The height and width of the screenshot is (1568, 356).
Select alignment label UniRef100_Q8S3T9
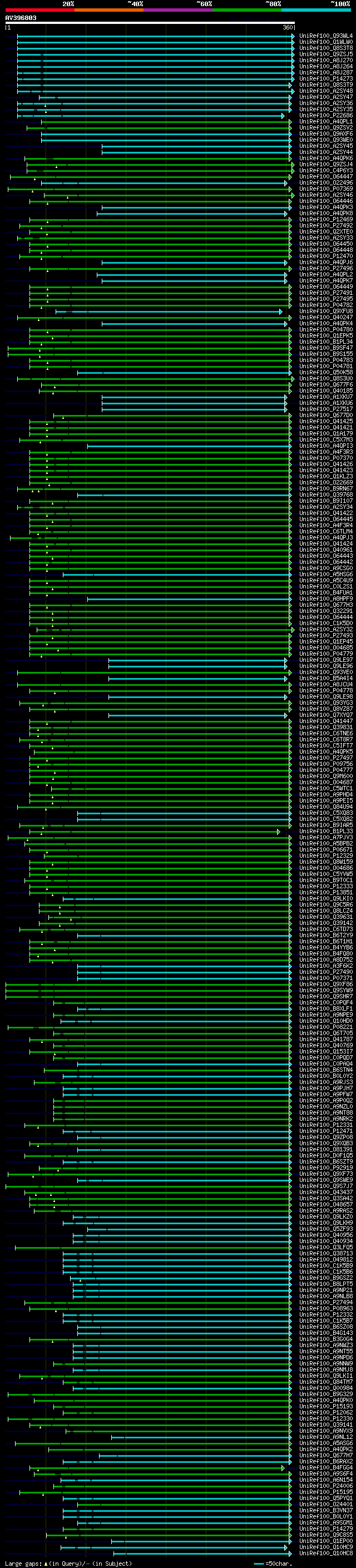pos(325,85)
